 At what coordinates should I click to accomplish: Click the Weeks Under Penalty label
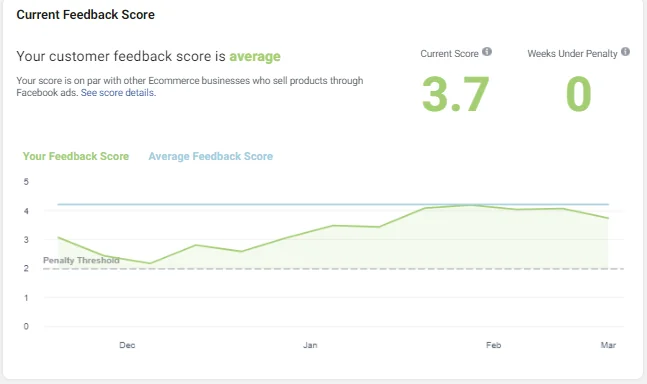(x=572, y=54)
